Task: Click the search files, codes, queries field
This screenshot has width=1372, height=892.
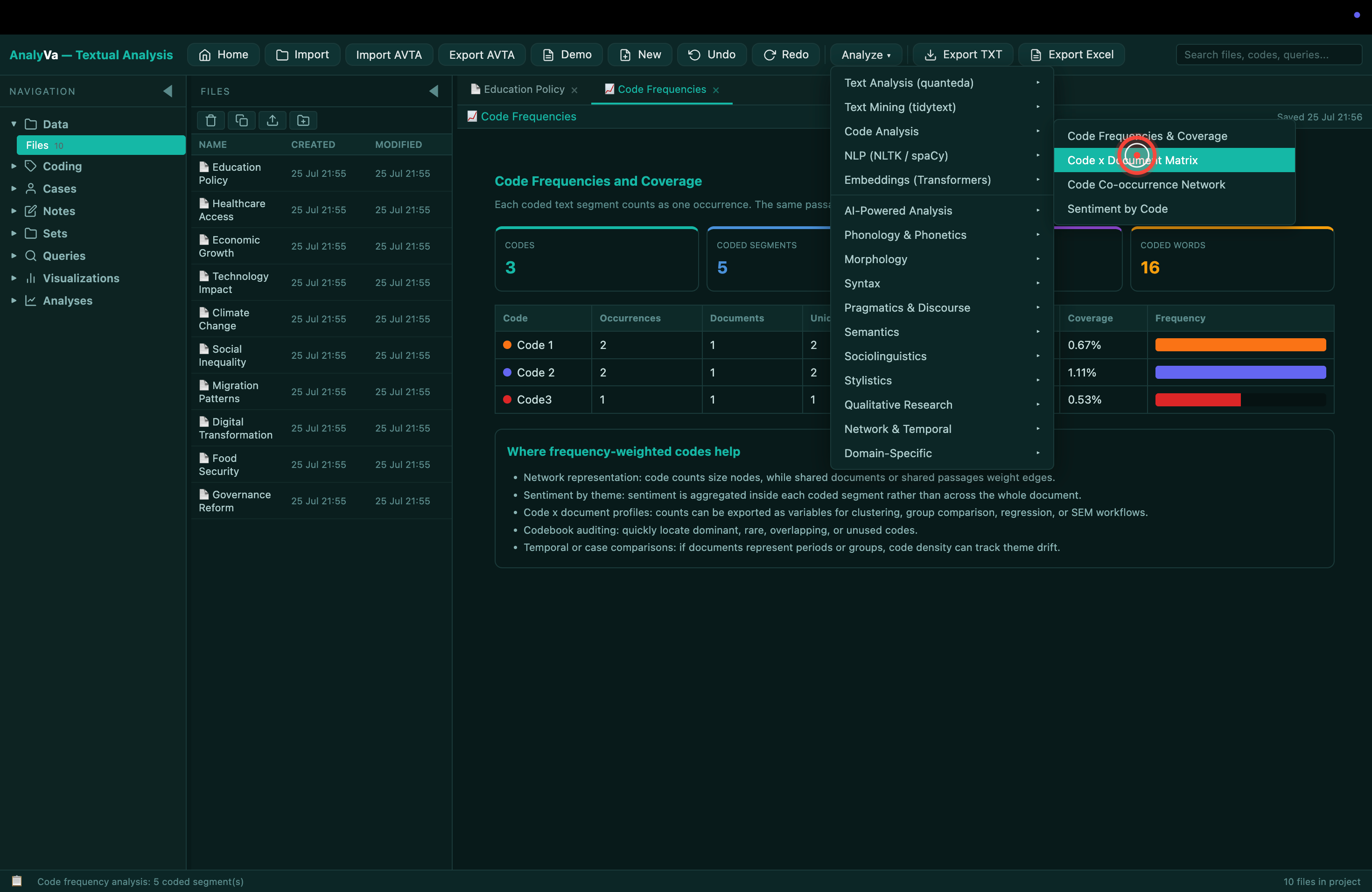Action: (x=1269, y=55)
